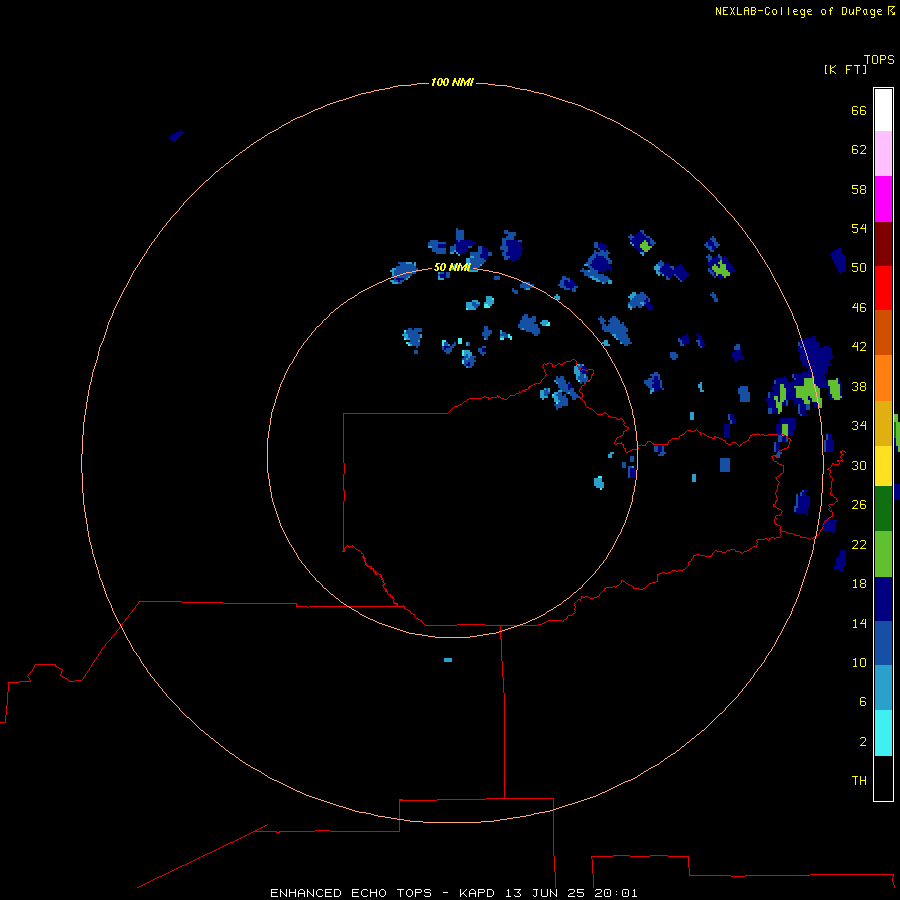Screen dimensions: 900x900
Task: Click the white swatch in the legend
Action: coord(883,110)
